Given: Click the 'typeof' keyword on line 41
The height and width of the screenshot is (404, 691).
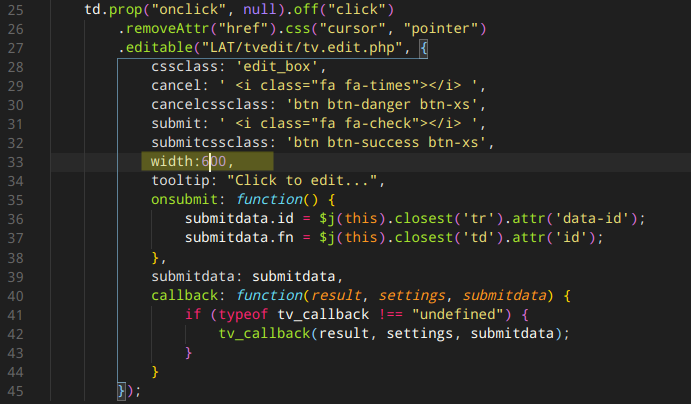Looking at the screenshot, I should pyautogui.click(x=243, y=314).
